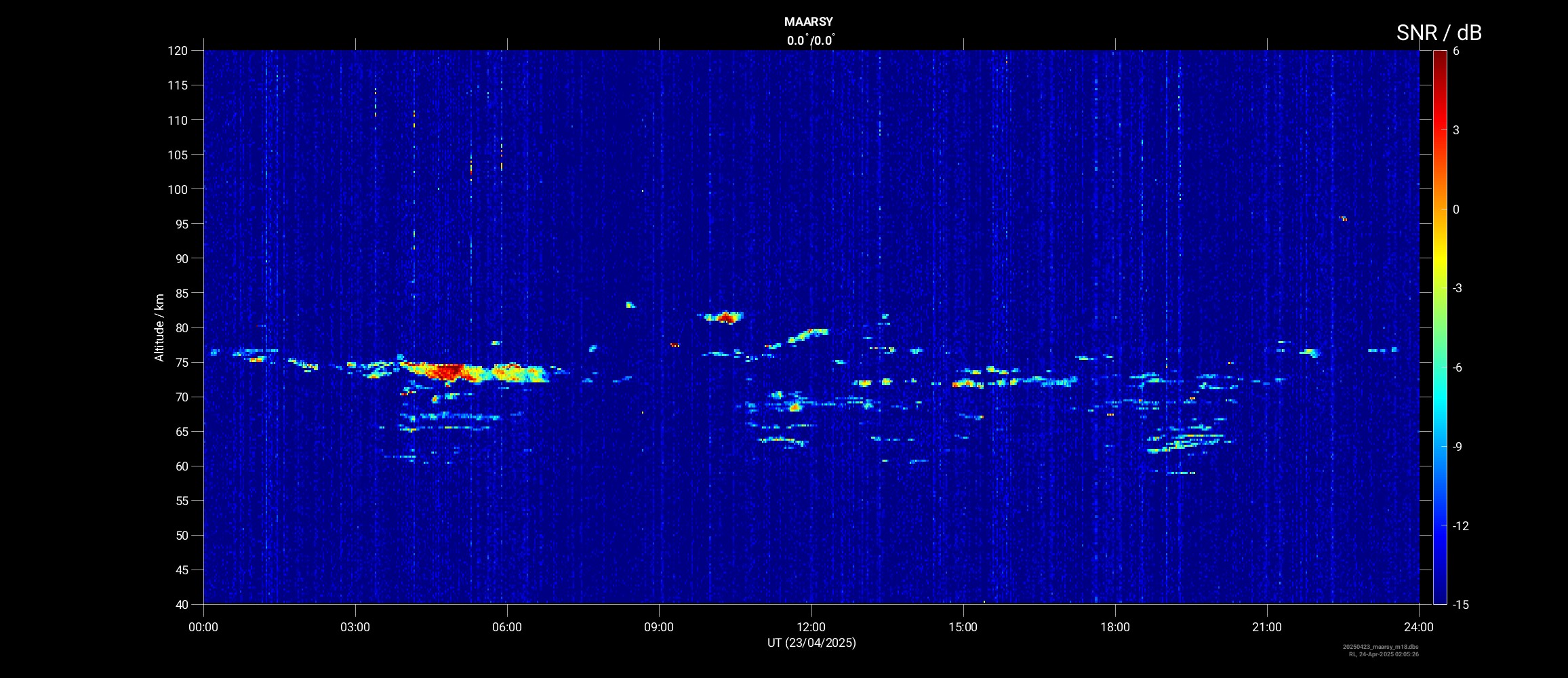Click altitude tick label "105"

(x=178, y=155)
